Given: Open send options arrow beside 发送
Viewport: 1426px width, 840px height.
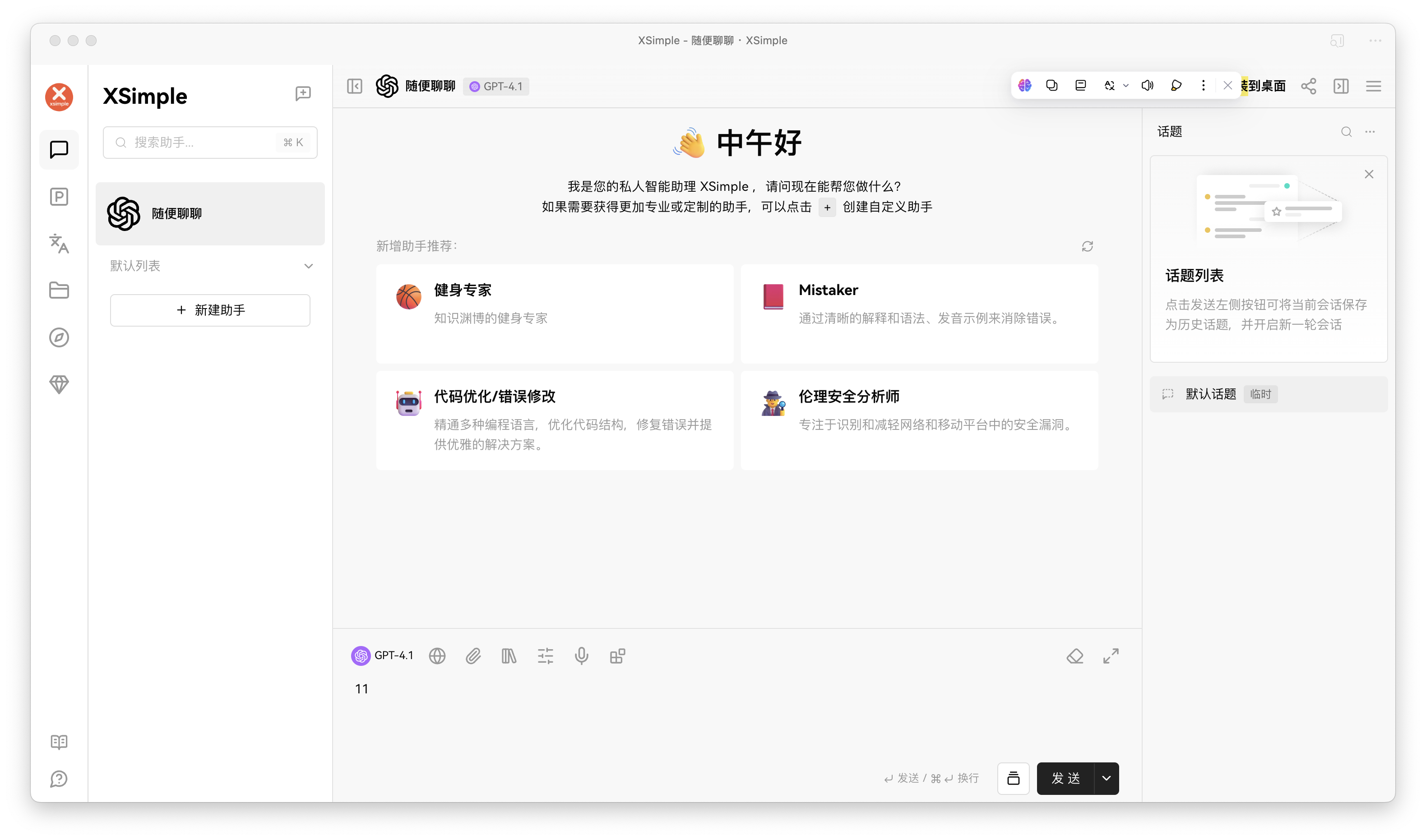Looking at the screenshot, I should click(x=1106, y=778).
